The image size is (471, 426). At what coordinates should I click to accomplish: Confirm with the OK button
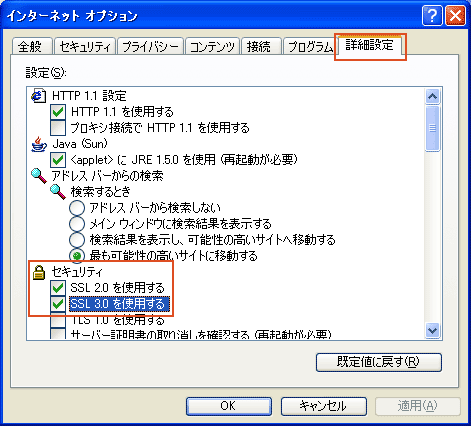(x=229, y=406)
